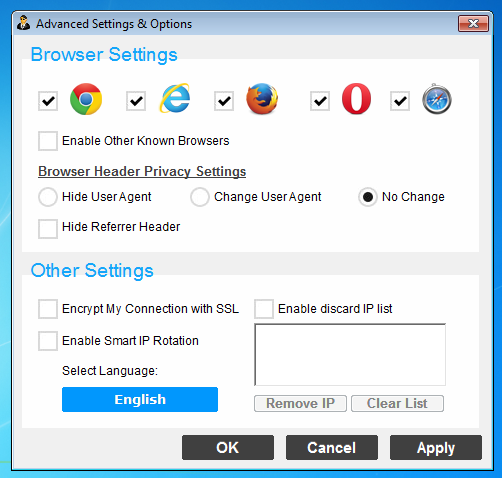Select the Change User Agent option
This screenshot has height=478, width=502.
200,197
